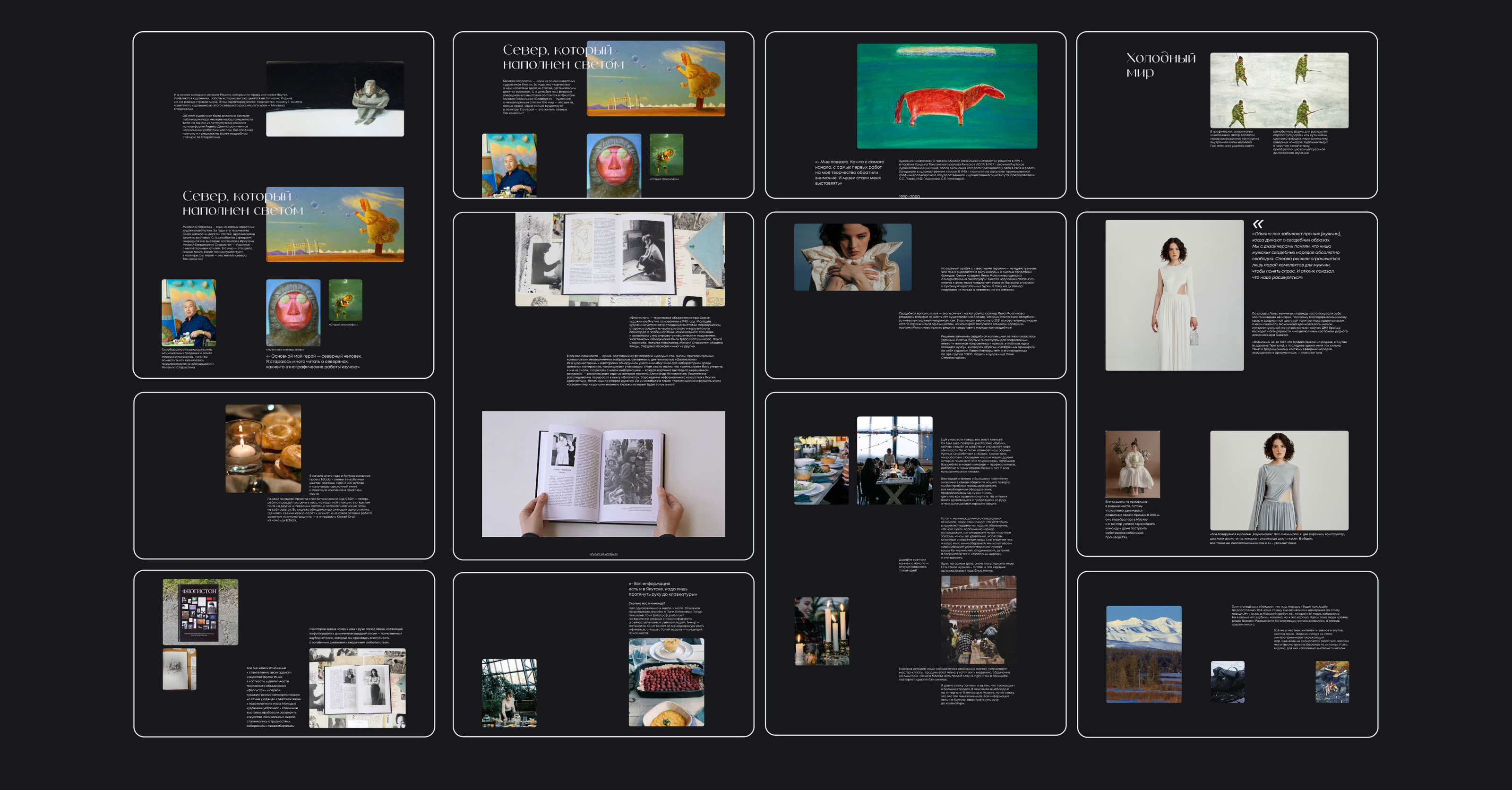Click the '1990–2000' year label
This screenshot has height=790, width=1512.
point(909,197)
